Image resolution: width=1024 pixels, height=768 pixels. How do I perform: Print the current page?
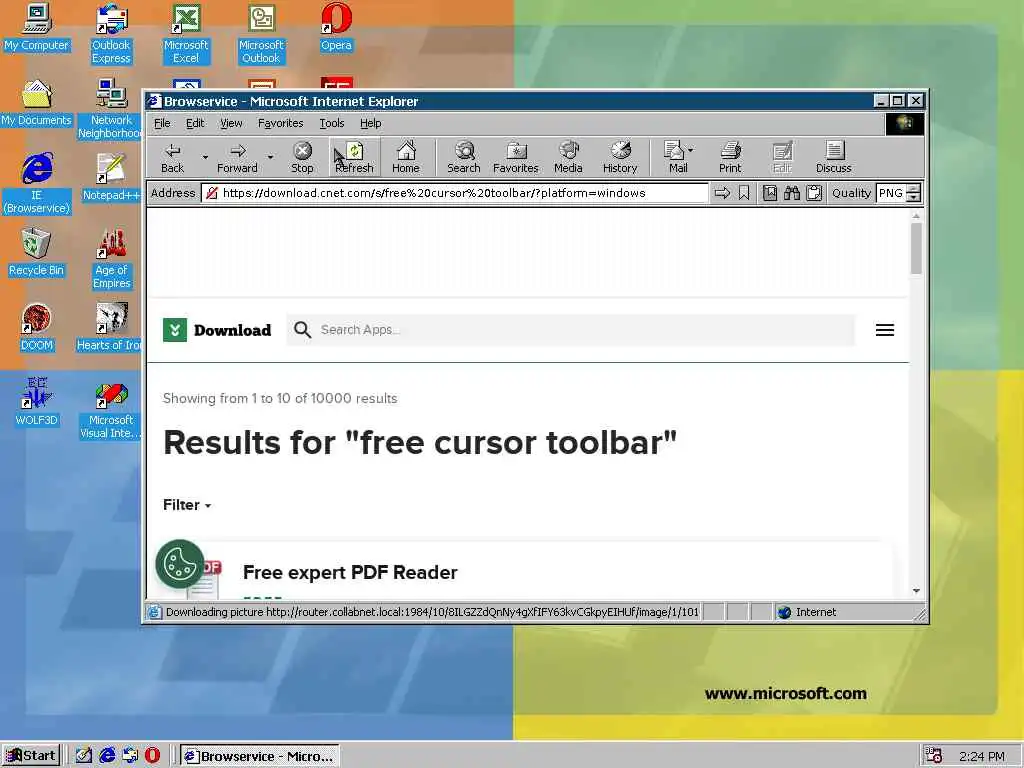(730, 157)
